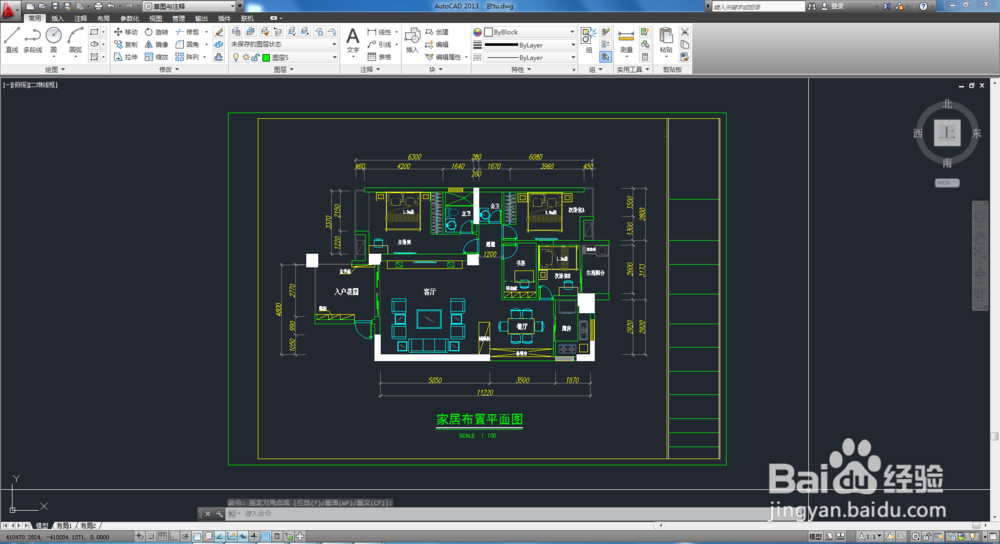Select the Circle (圆) drawing tool

pos(54,40)
